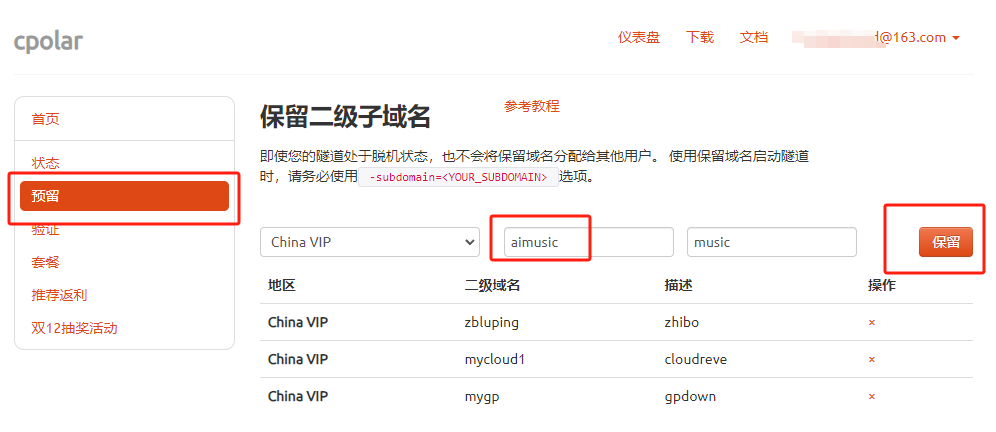Open the 文档 documentation link
Viewport: 996px width, 432px height.
tap(754, 37)
